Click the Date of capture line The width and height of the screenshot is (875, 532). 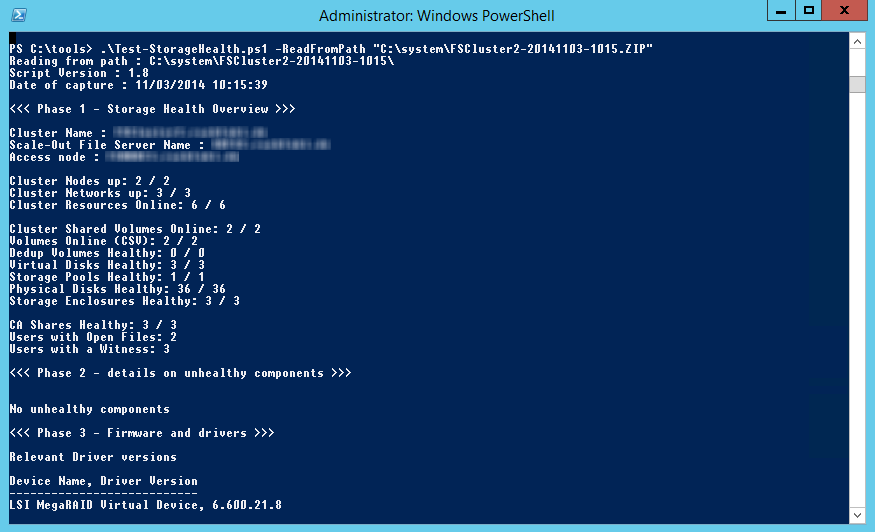point(138,85)
